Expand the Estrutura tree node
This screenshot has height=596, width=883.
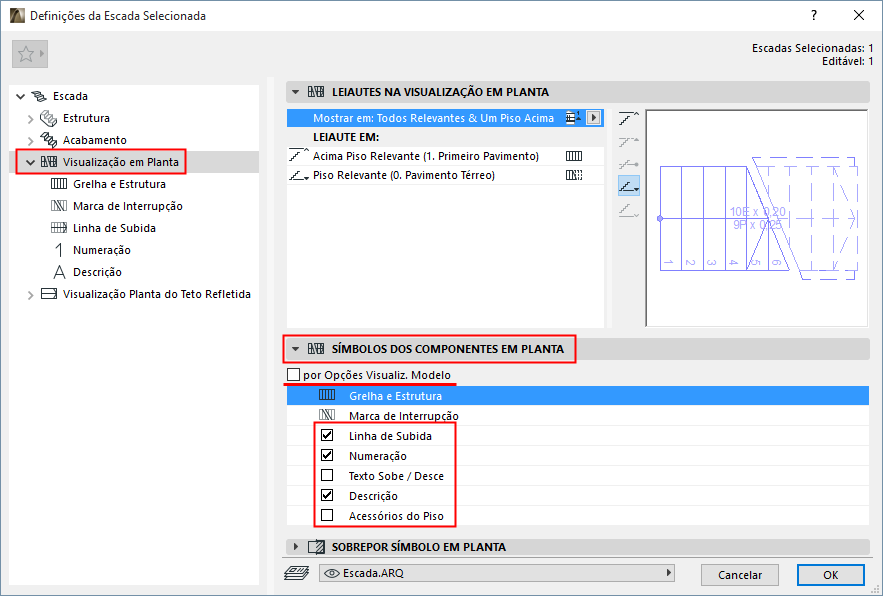tap(31, 119)
